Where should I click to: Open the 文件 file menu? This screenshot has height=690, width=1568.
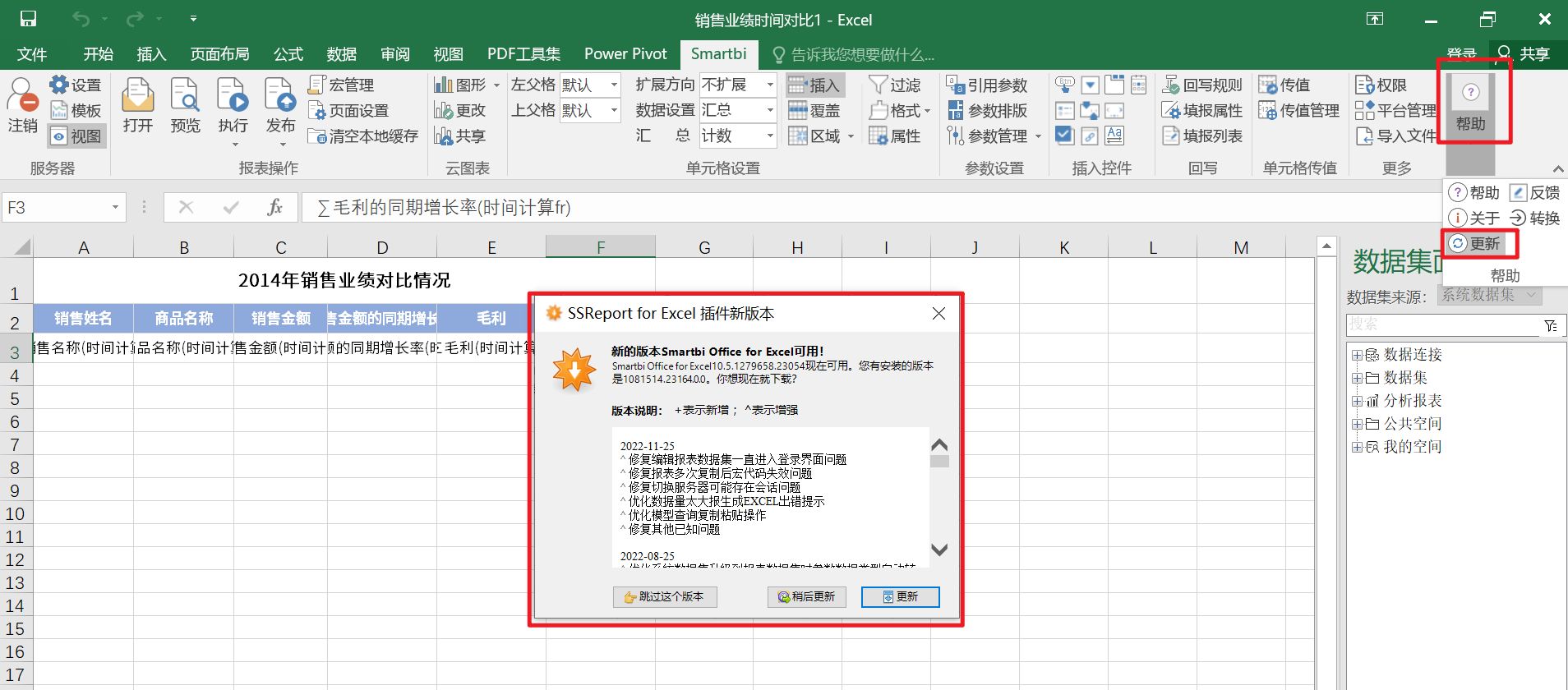[32, 54]
